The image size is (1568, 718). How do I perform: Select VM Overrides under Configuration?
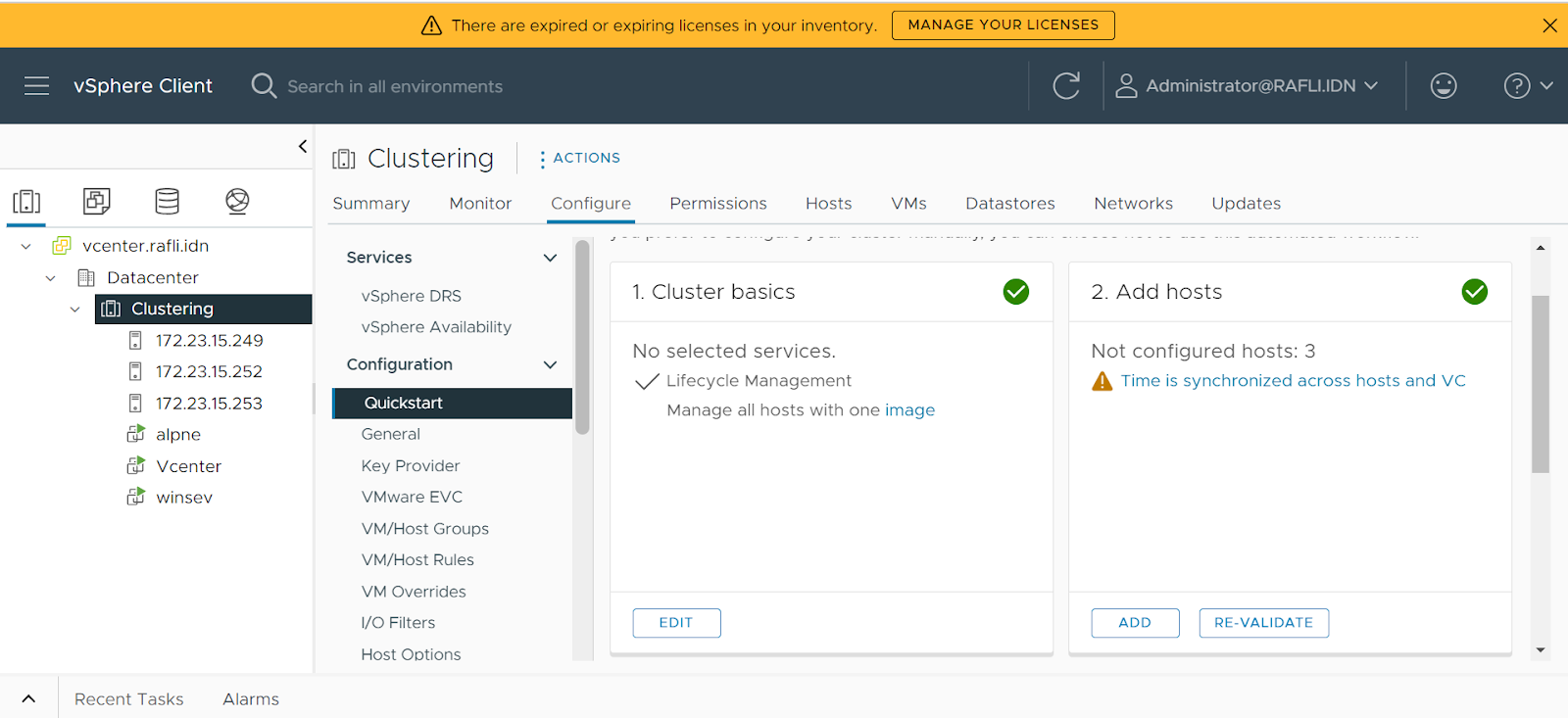414,592
